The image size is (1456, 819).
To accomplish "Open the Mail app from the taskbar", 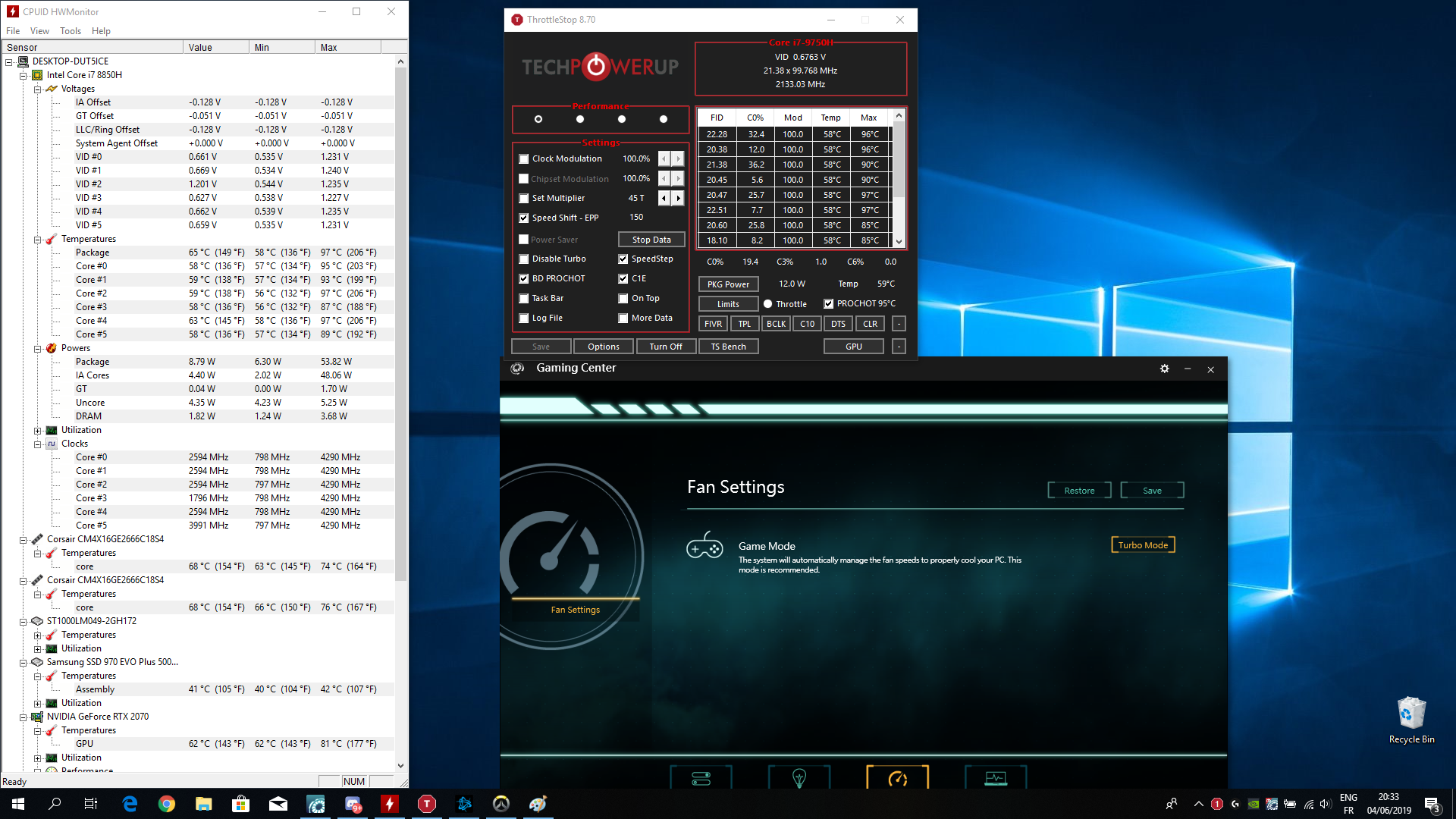I will pyautogui.click(x=278, y=804).
